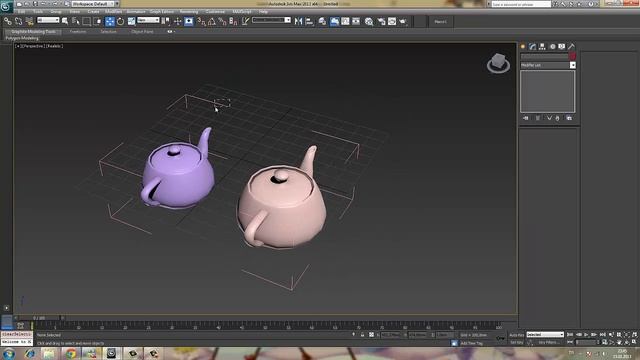Click Use Pivot Point Center button
This screenshot has height=360, width=640.
[166, 21]
